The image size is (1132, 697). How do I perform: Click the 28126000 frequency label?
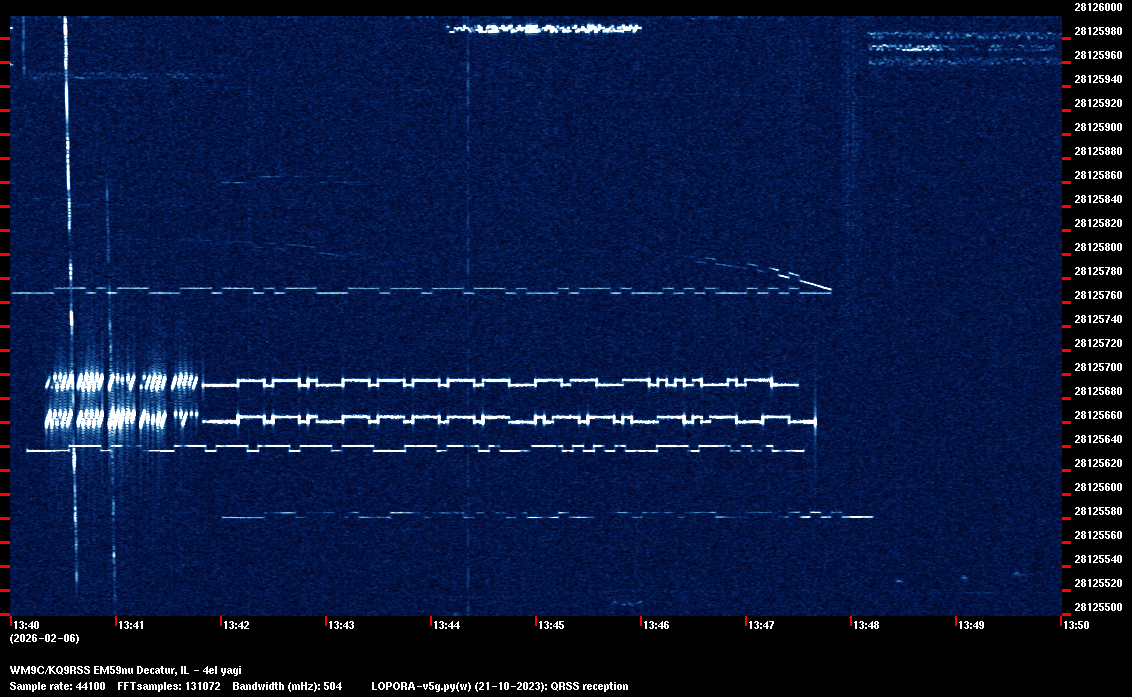(x=1097, y=7)
